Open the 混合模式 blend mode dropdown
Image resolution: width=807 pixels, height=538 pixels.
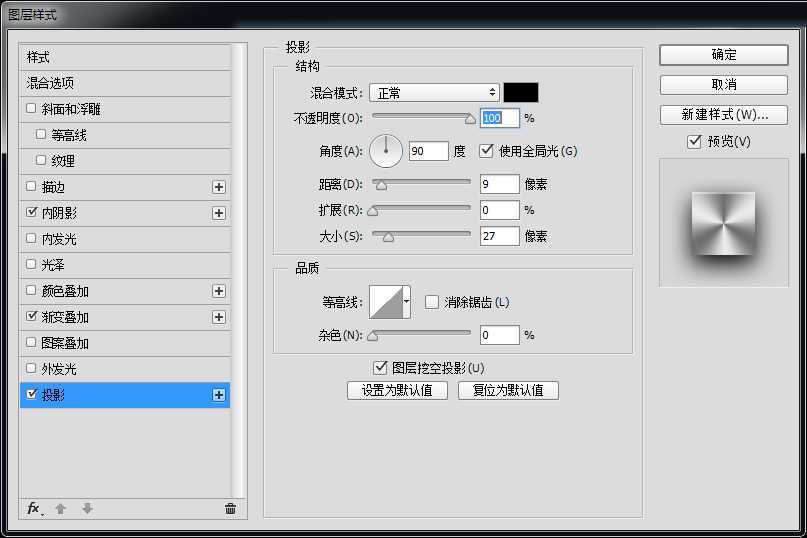[433, 93]
